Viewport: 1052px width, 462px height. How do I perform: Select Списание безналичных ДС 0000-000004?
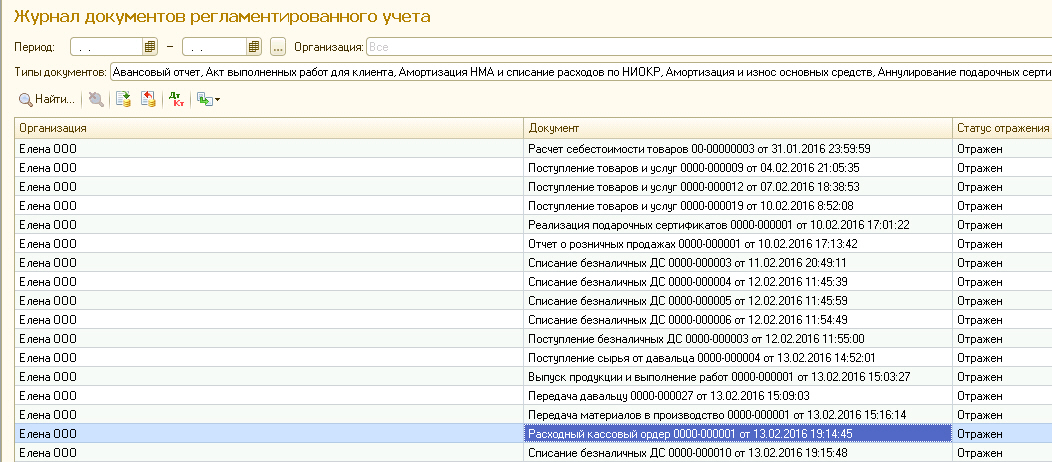[x=738, y=282]
